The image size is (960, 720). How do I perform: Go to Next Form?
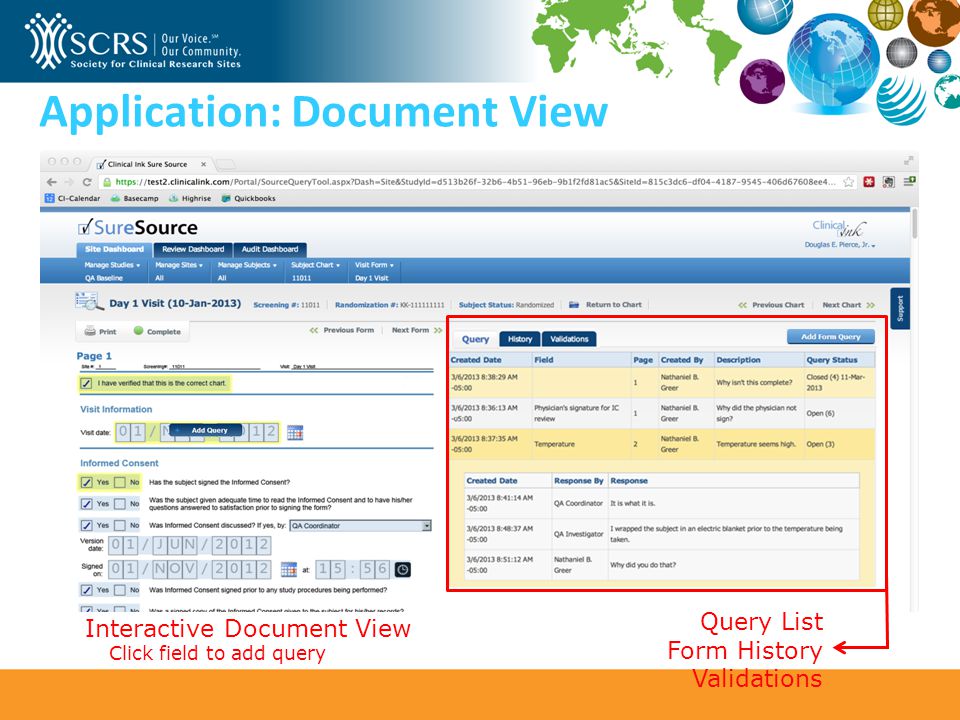(x=417, y=330)
